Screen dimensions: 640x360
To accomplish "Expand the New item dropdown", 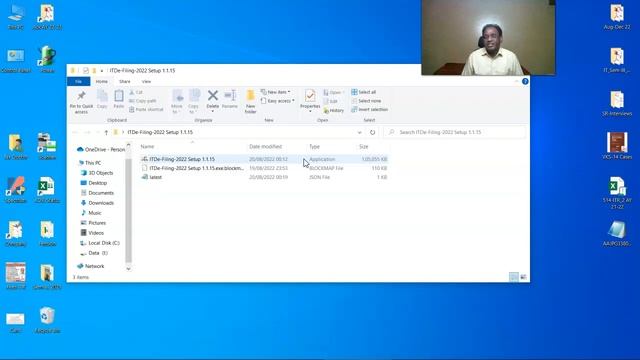I will pyautogui.click(x=276, y=92).
